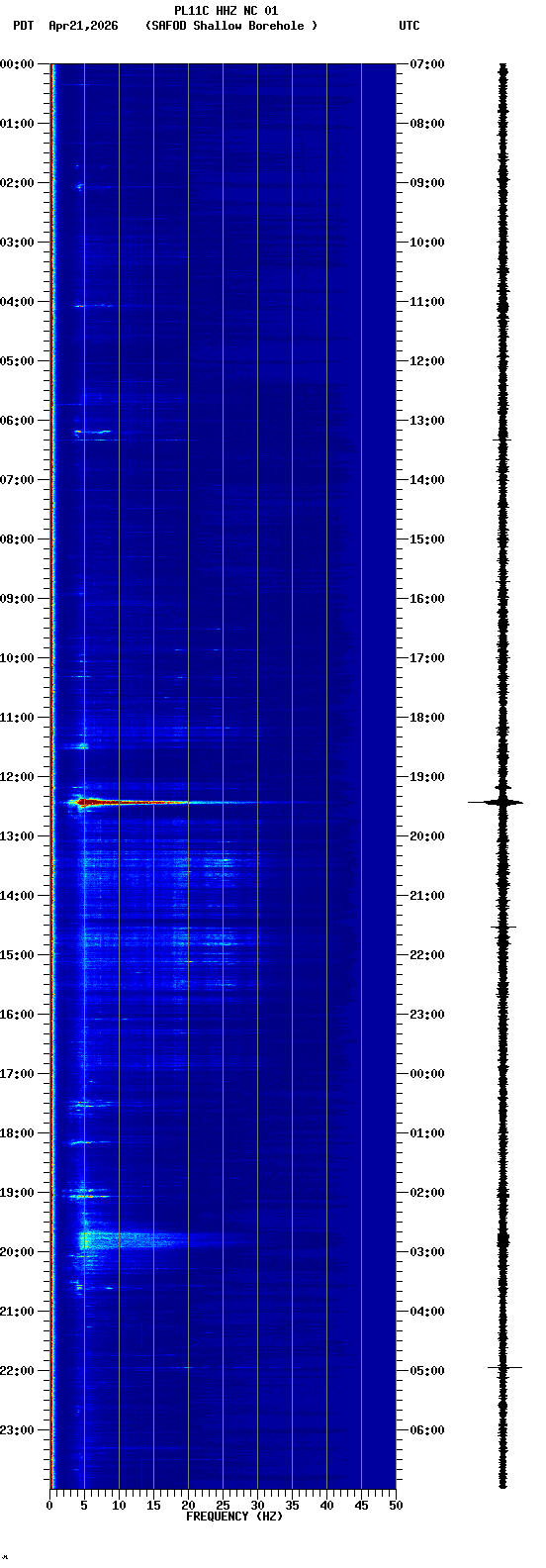The height and width of the screenshot is (1568, 546).
Task: Click the title text 'PL11C HHZ NC 01'
Action: point(227,11)
